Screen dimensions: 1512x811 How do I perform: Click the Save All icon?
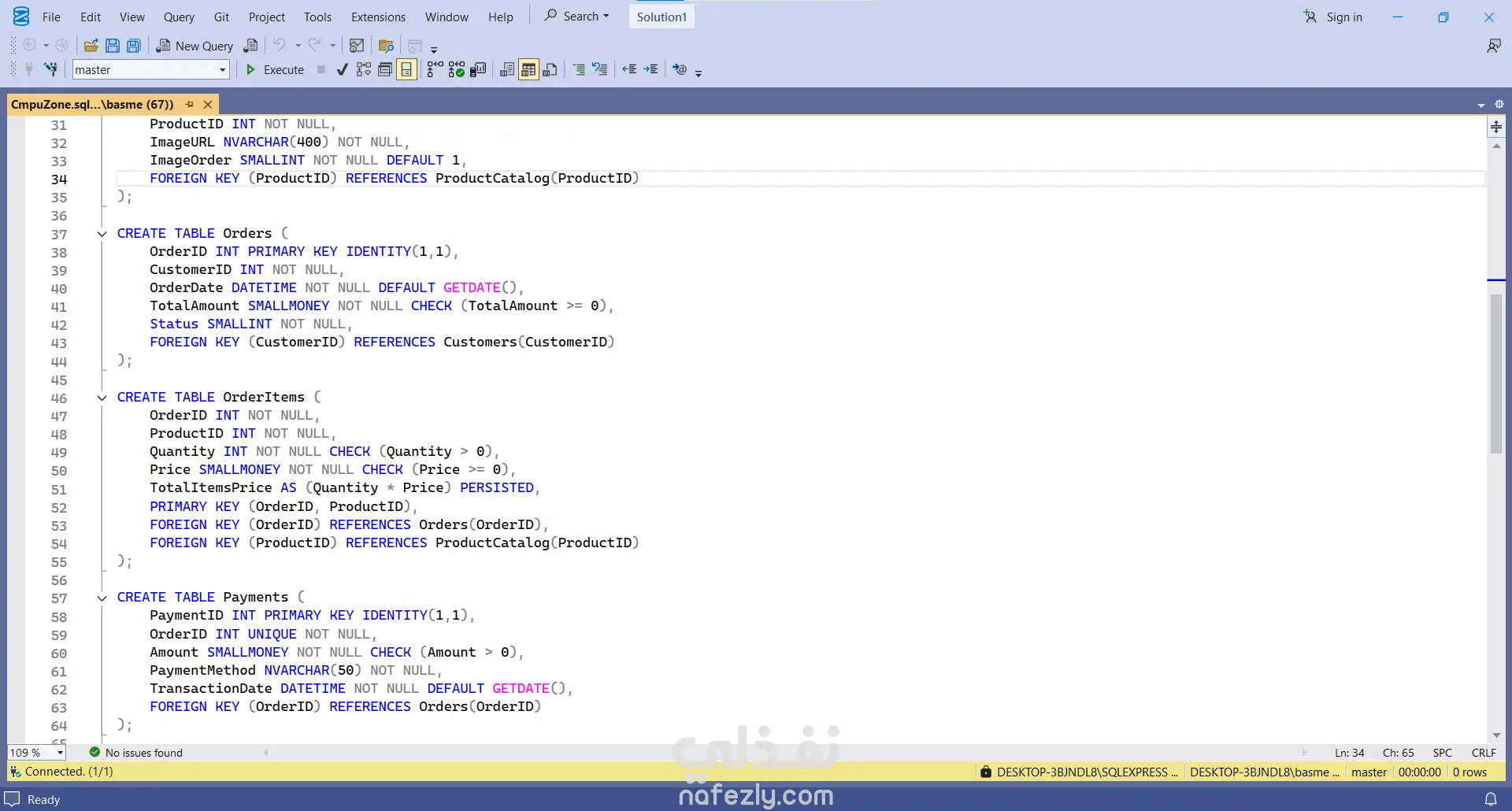tap(134, 46)
